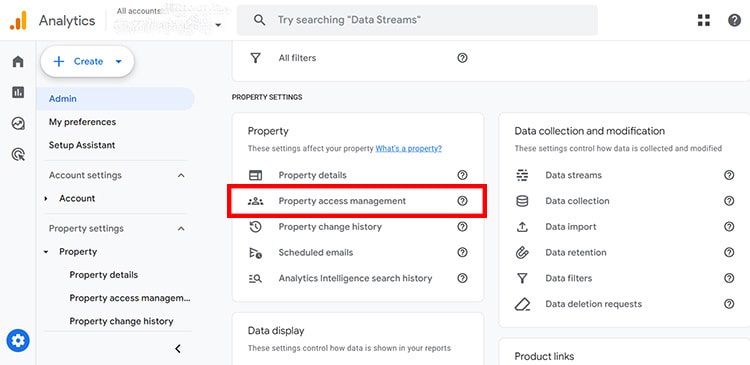The image size is (750, 365).
Task: Open help for Data deletion requests
Action: (729, 304)
